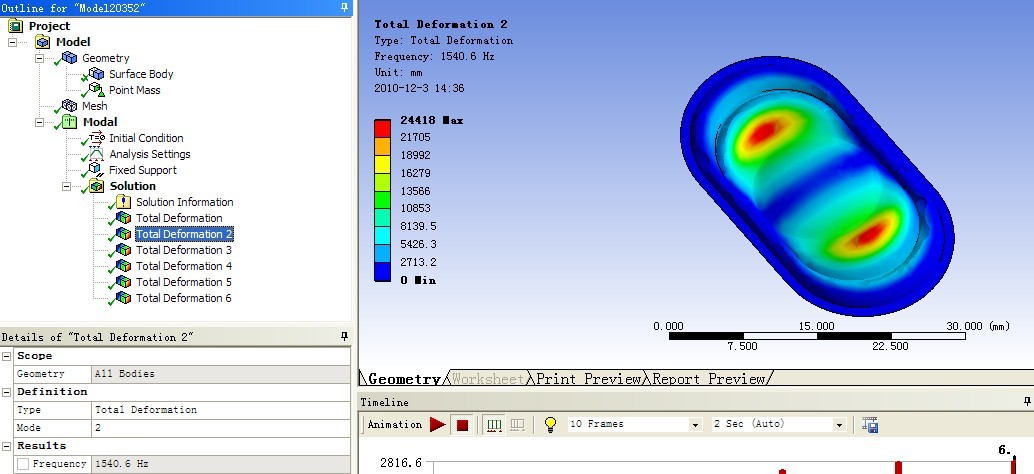Screen dimensions: 1034x474
Task: Click the Model node cube icon
Action: coord(43,42)
